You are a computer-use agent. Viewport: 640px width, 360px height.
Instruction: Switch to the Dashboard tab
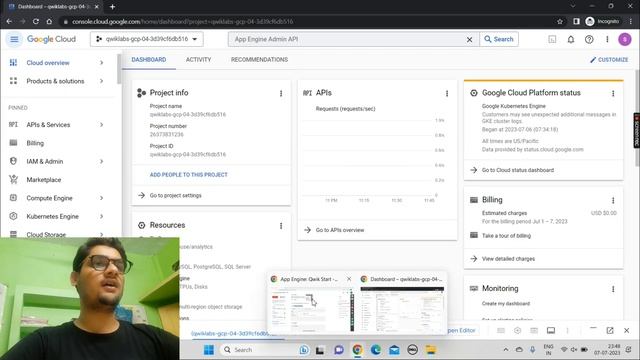149,60
